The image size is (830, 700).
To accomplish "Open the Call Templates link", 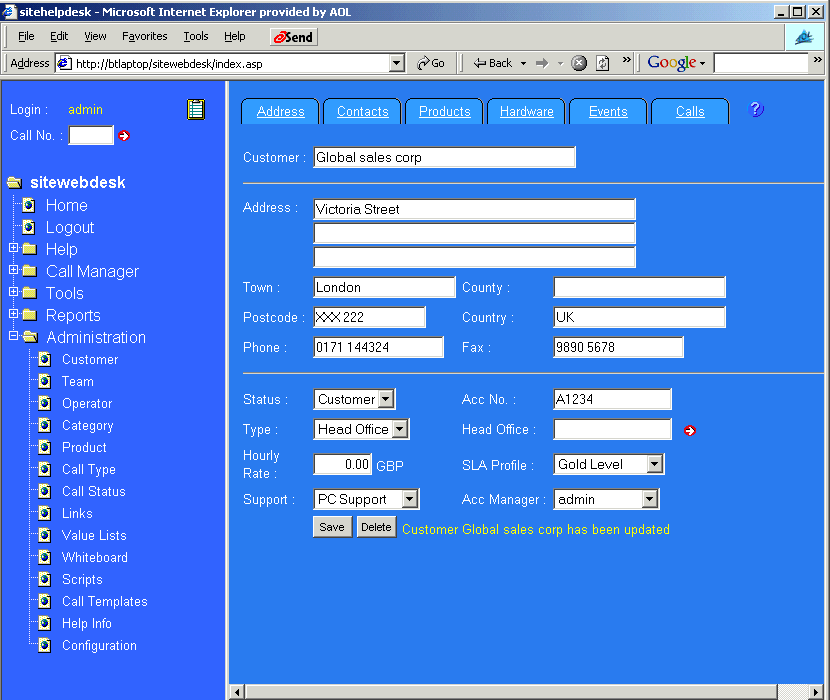I will coord(105,602).
